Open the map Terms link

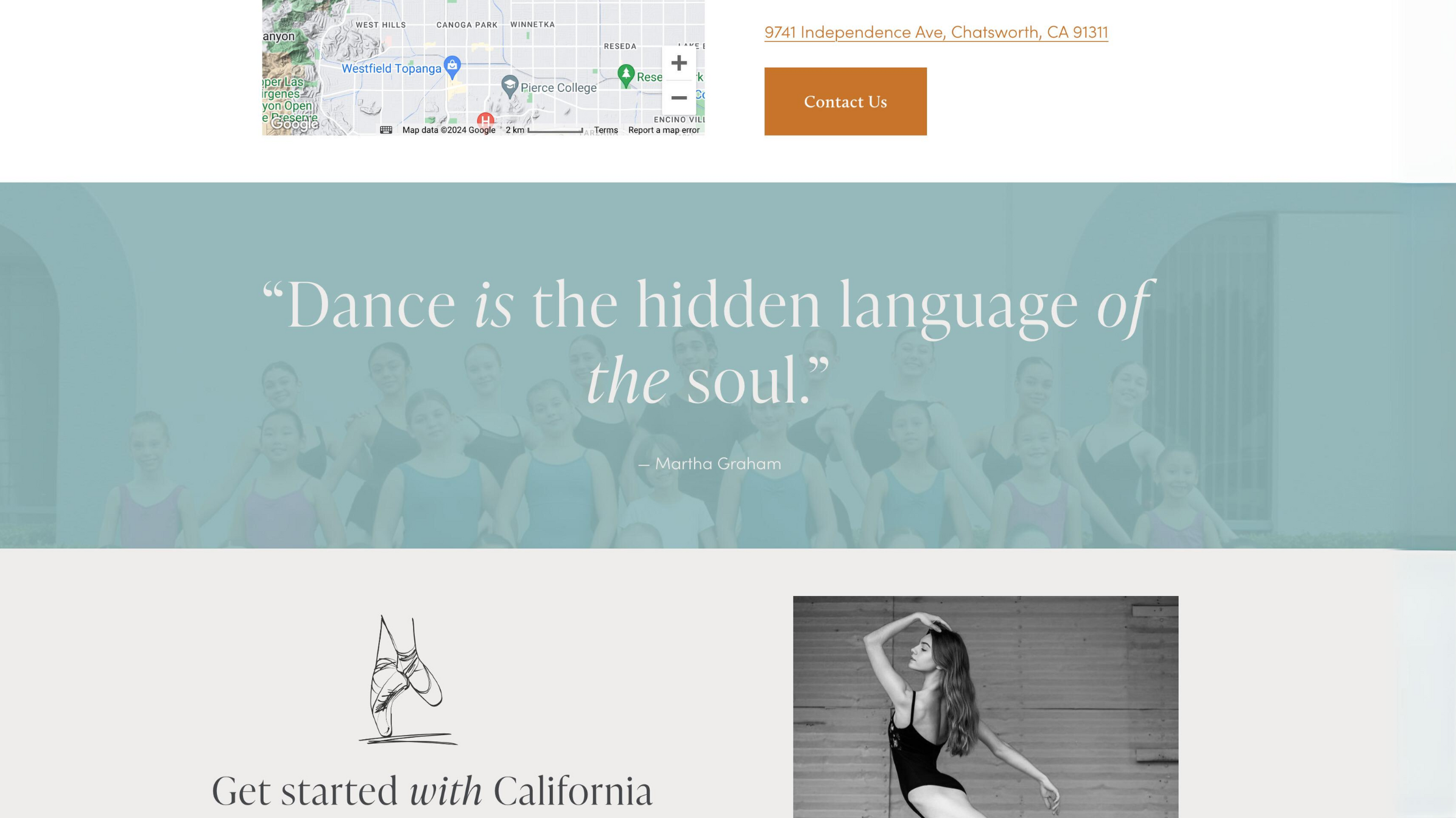pyautogui.click(x=605, y=130)
